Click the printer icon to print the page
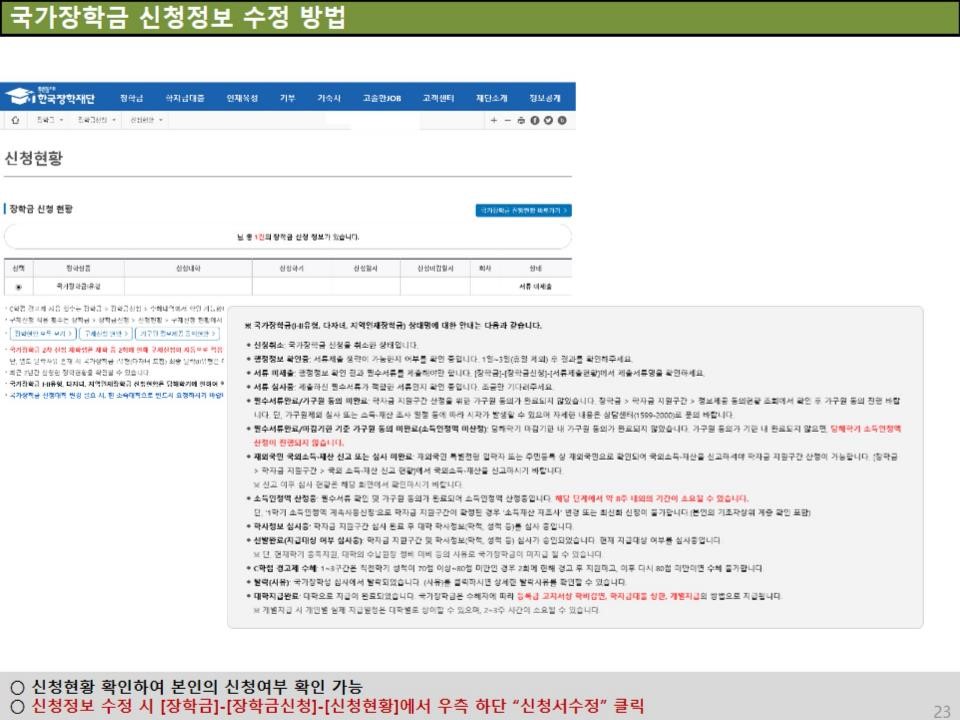The image size is (960, 720). click(521, 120)
